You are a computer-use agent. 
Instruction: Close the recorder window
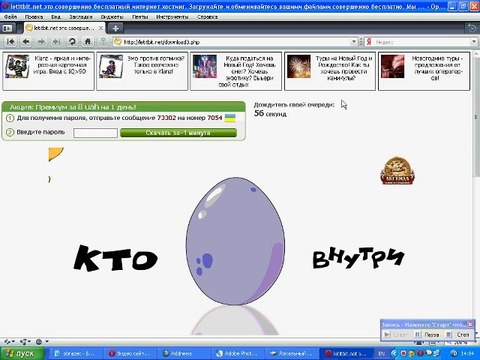470,324
